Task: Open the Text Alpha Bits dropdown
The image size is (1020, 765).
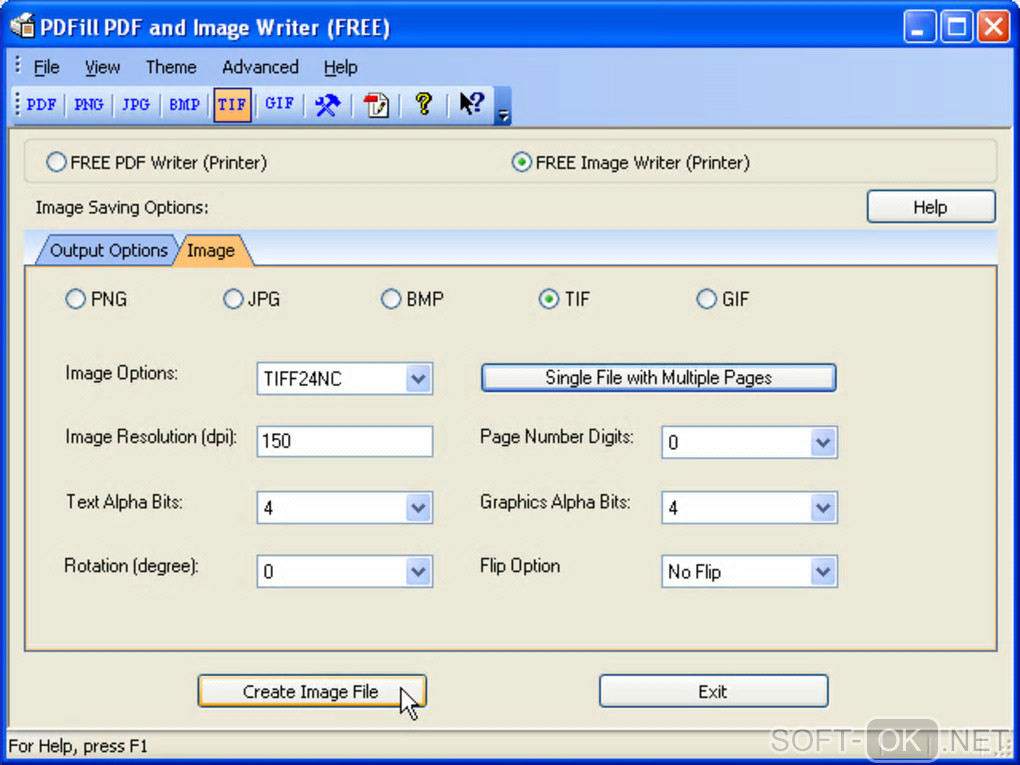Action: pos(418,507)
